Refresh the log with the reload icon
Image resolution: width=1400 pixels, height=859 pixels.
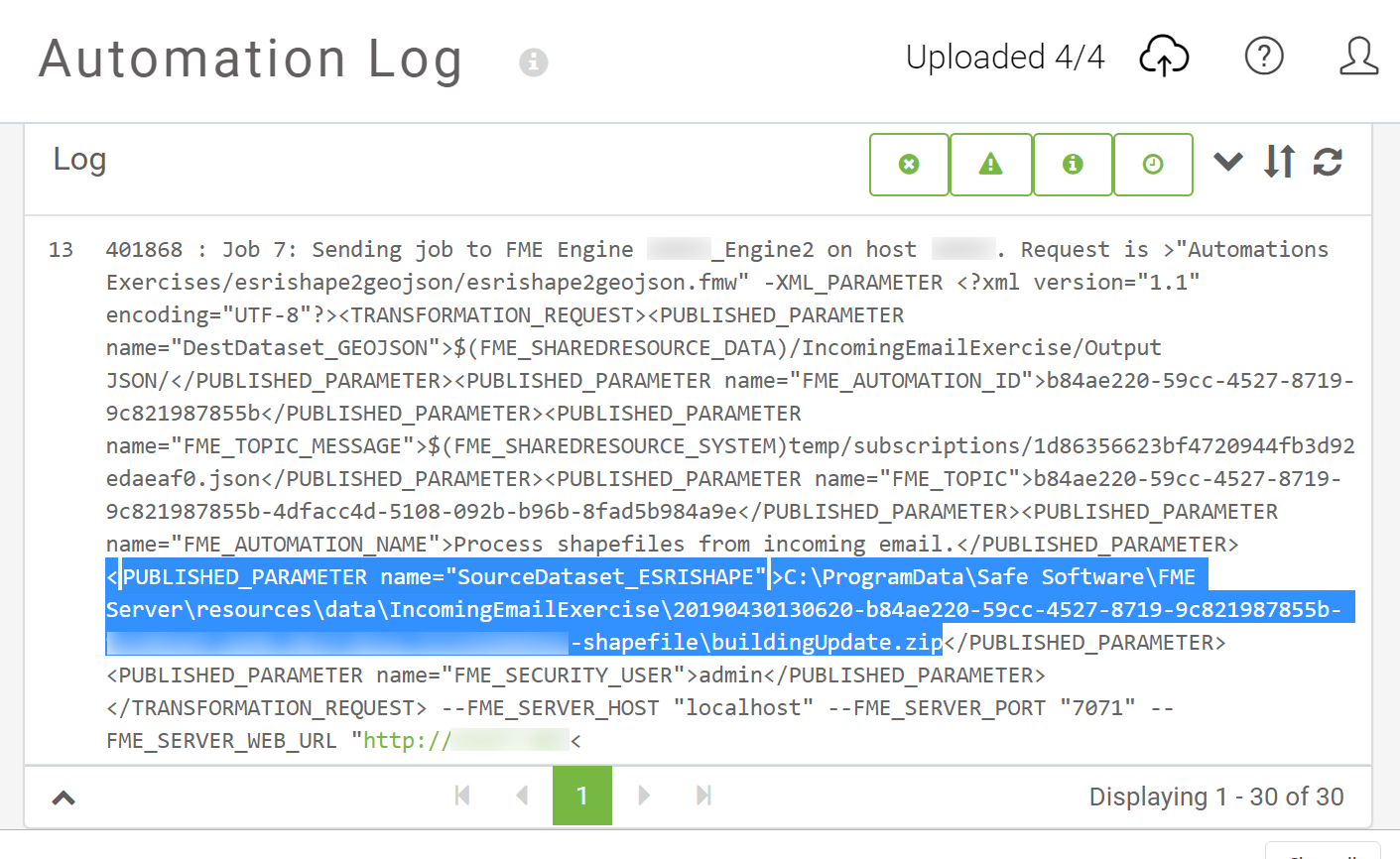coord(1328,161)
